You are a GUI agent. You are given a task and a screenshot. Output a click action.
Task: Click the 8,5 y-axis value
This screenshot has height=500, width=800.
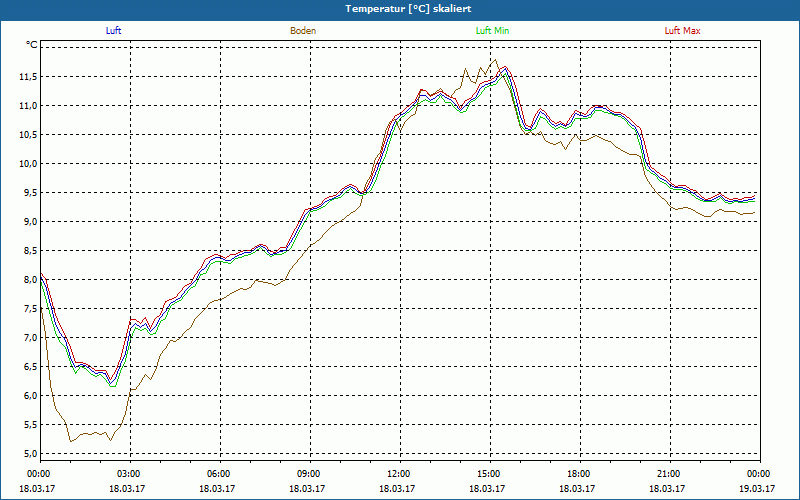(30, 251)
